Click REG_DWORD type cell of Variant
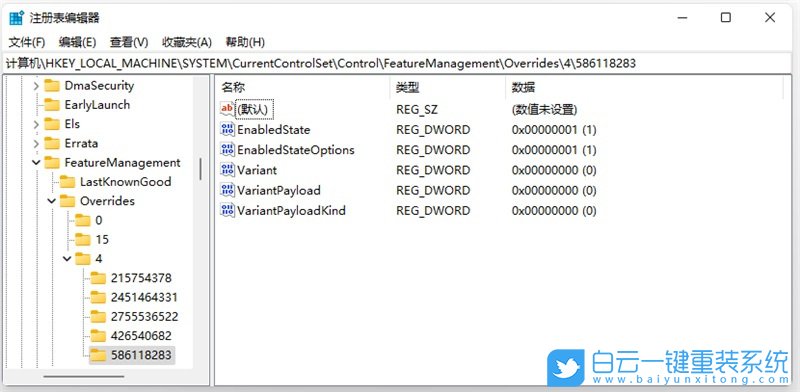 433,170
